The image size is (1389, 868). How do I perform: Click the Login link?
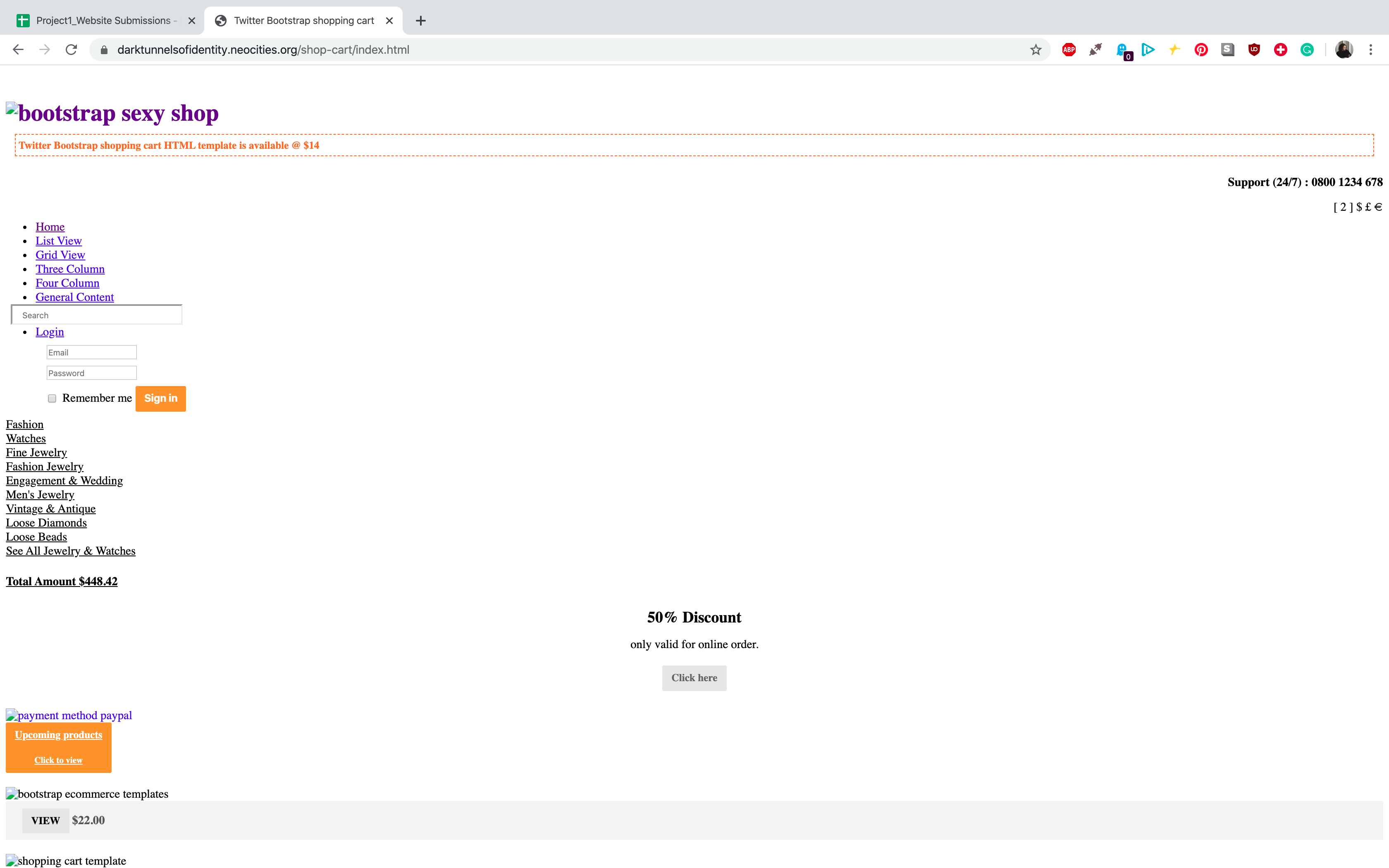pyautogui.click(x=49, y=332)
